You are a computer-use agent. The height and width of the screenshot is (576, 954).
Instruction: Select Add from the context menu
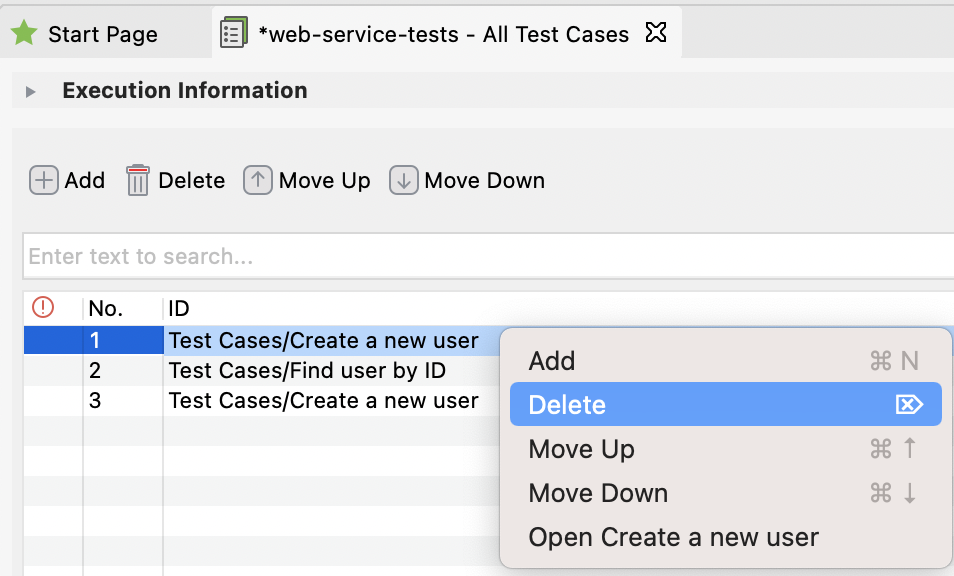[x=551, y=360]
